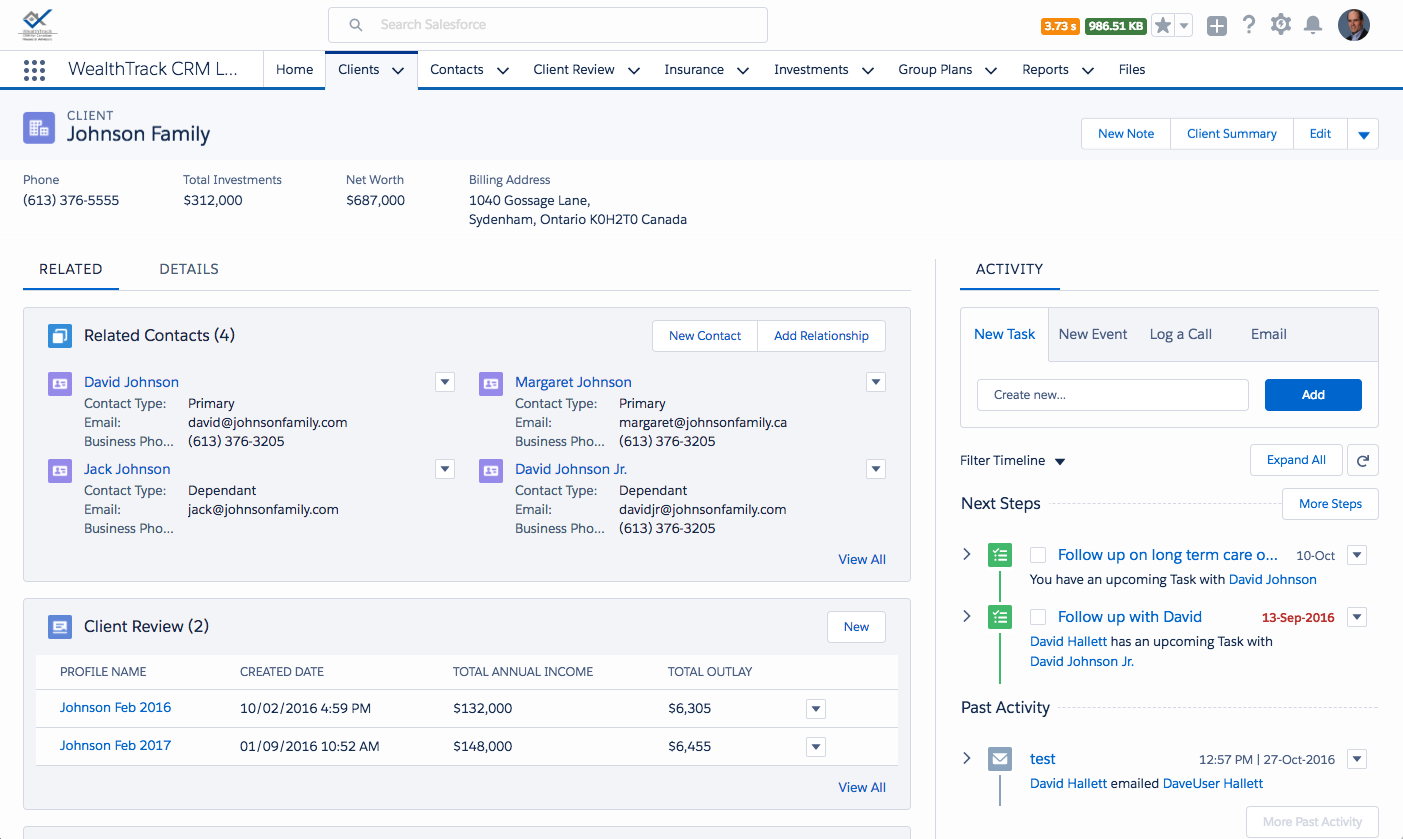Refresh the activity timeline
The height and width of the screenshot is (839, 1403).
click(x=1362, y=460)
